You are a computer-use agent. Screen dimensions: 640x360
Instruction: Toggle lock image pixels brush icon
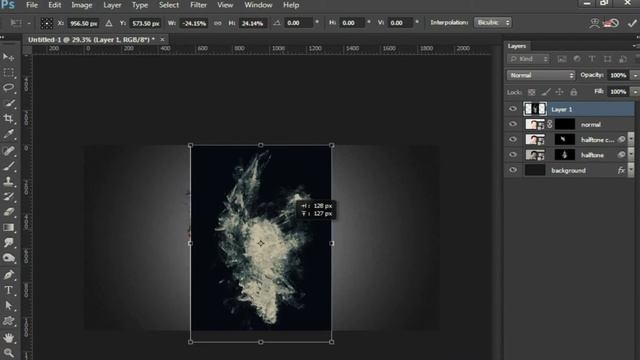546,92
